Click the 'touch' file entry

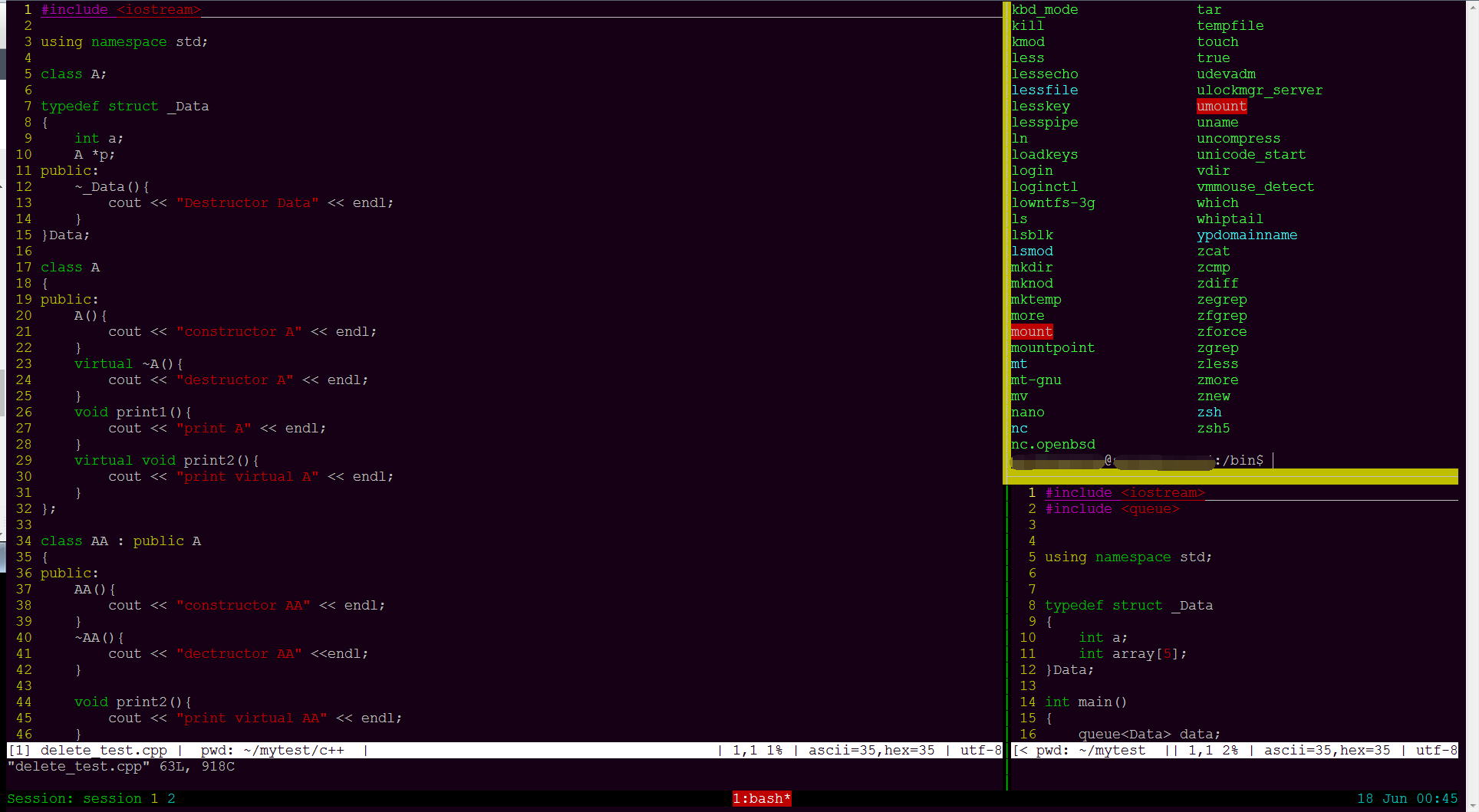click(x=1217, y=41)
